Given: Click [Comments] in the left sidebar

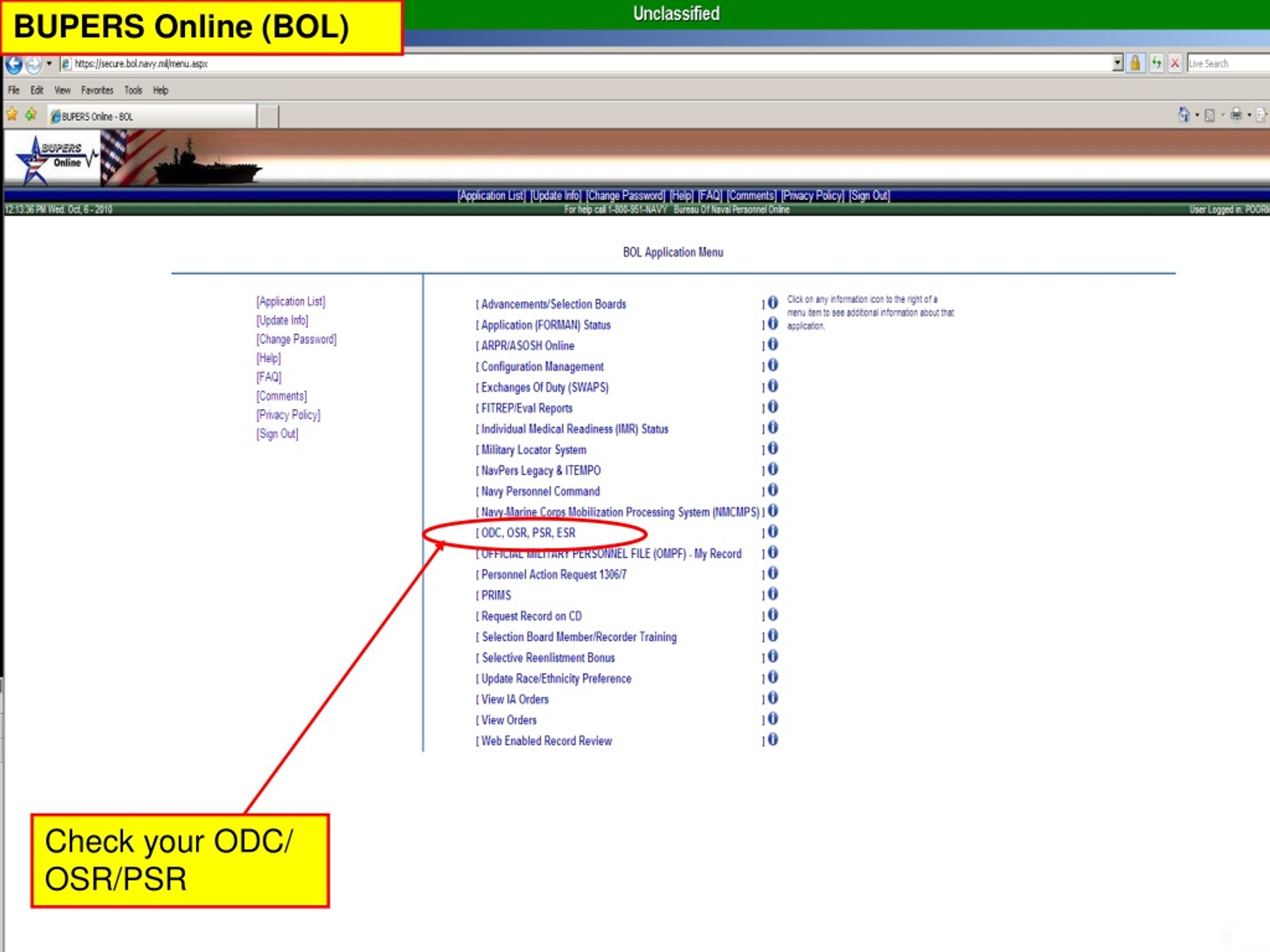Looking at the screenshot, I should [281, 396].
